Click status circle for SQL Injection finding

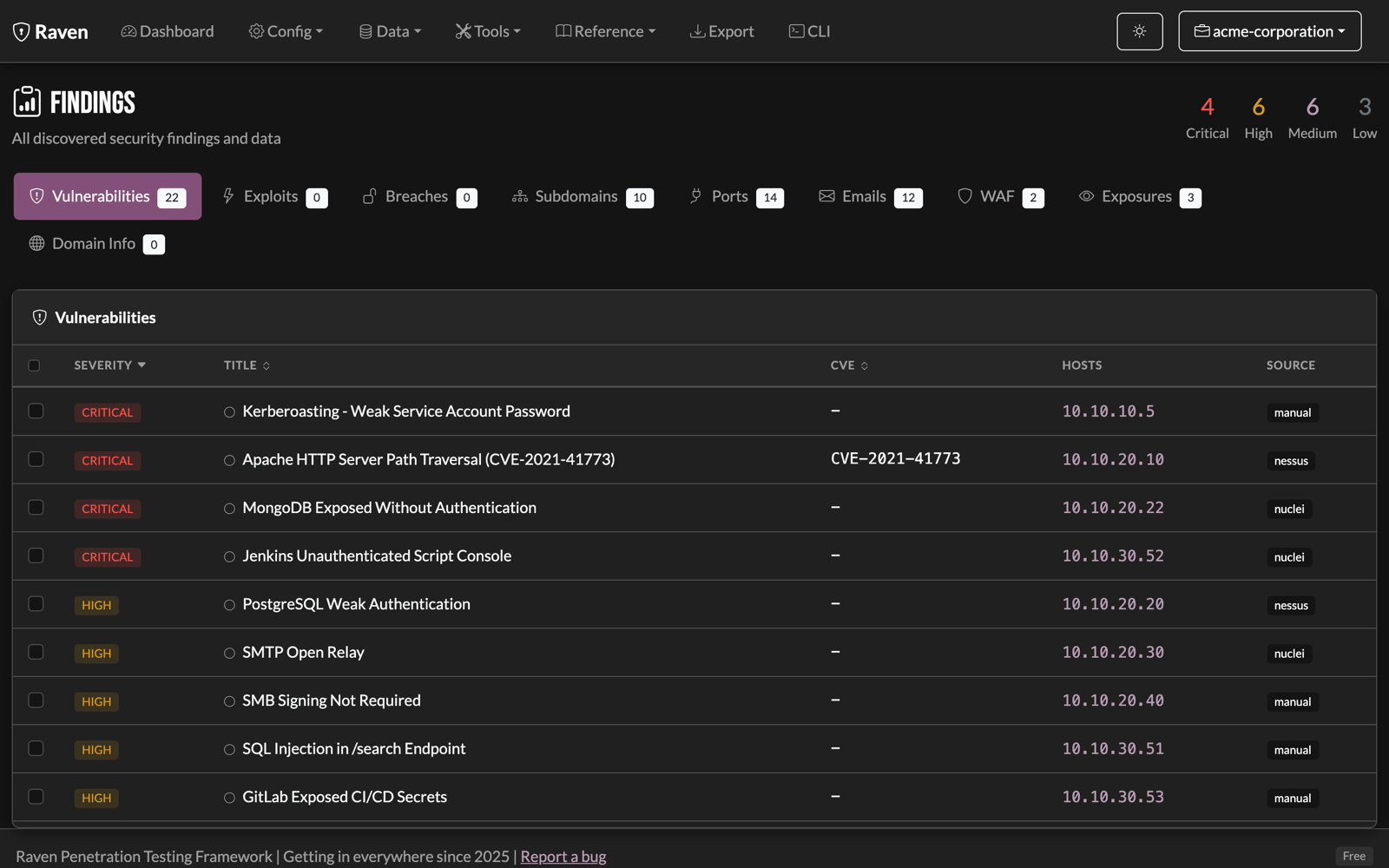point(229,750)
